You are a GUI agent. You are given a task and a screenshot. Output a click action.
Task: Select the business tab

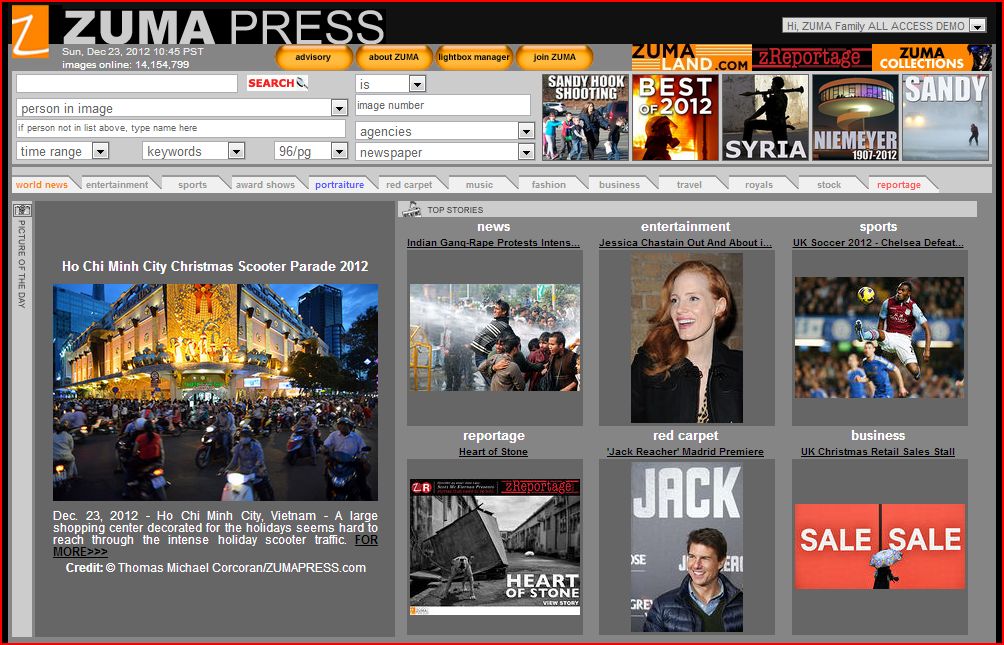tap(619, 184)
